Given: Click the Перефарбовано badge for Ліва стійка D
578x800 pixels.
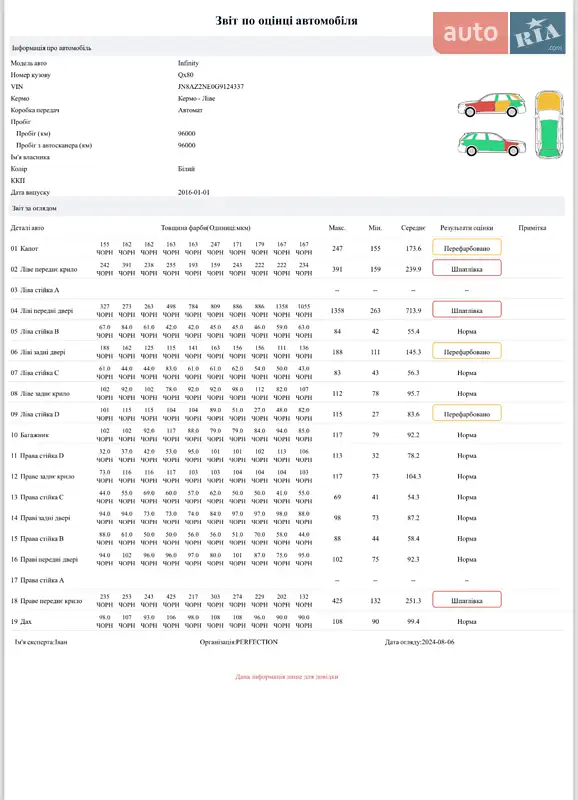Looking at the screenshot, I should coord(467,414).
